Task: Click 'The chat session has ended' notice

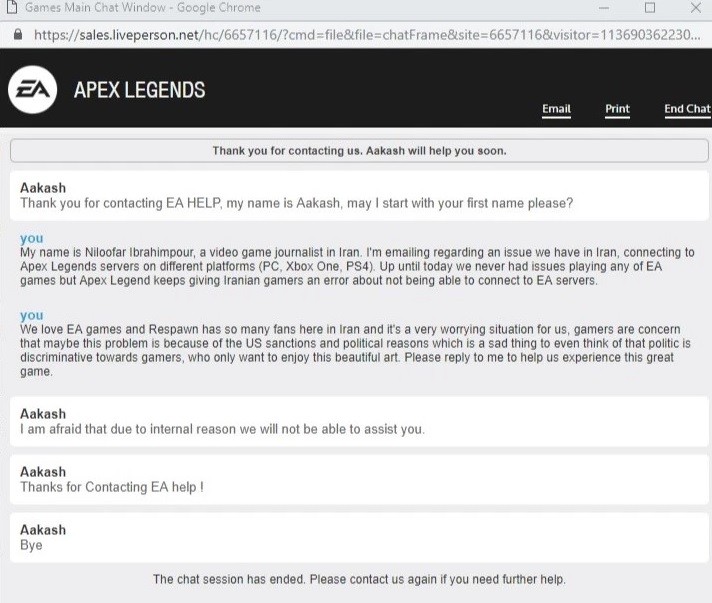Action: tap(359, 579)
